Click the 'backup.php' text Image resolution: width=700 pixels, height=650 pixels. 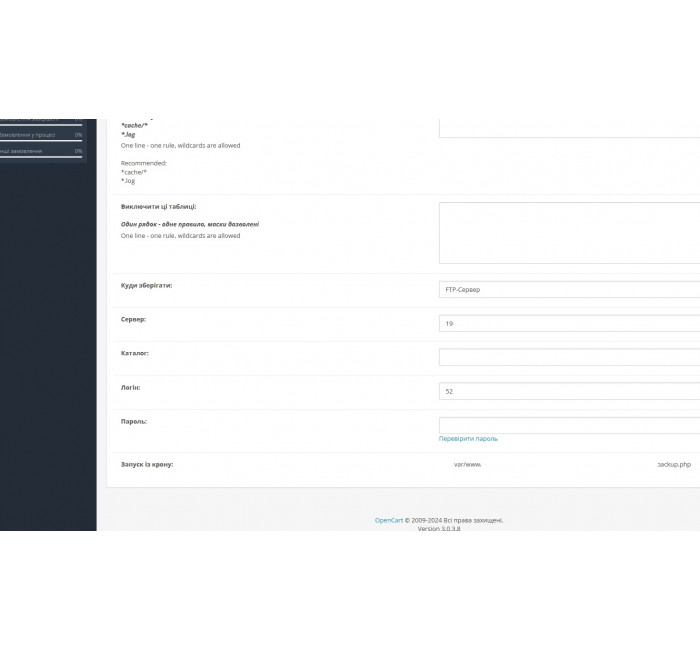[x=674, y=464]
